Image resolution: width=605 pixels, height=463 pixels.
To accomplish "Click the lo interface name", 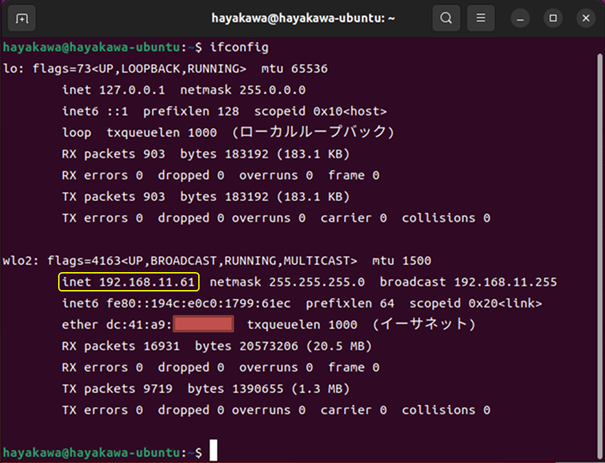I will [11, 69].
